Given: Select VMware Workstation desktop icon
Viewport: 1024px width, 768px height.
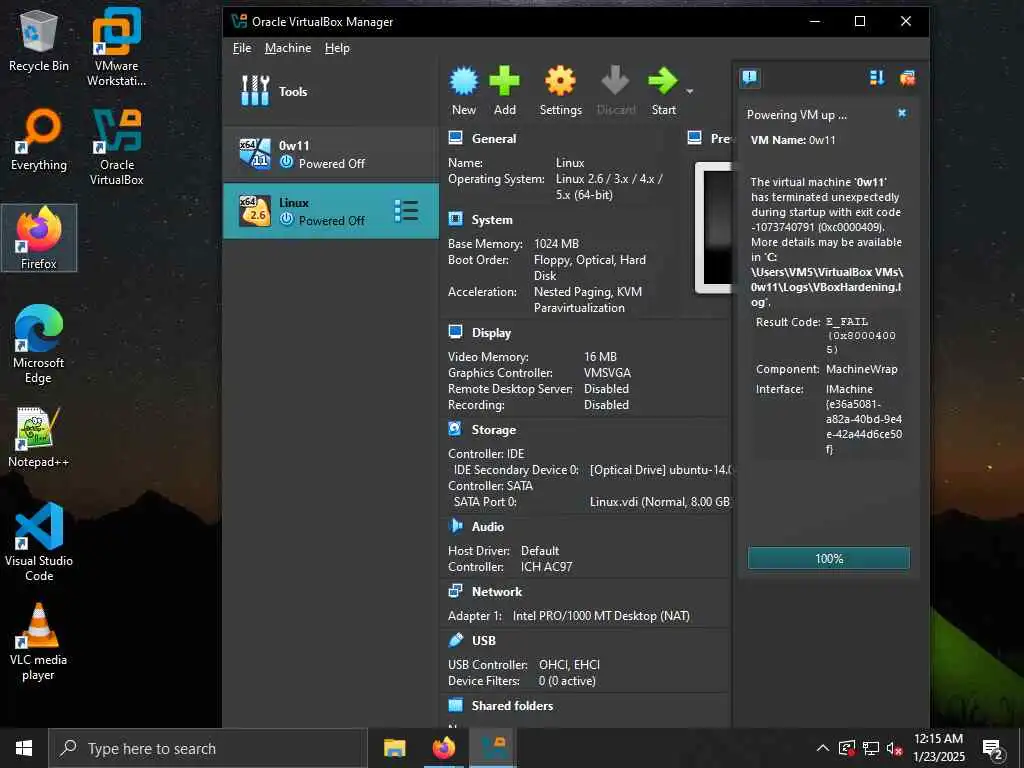Looking at the screenshot, I should pyautogui.click(x=116, y=48).
